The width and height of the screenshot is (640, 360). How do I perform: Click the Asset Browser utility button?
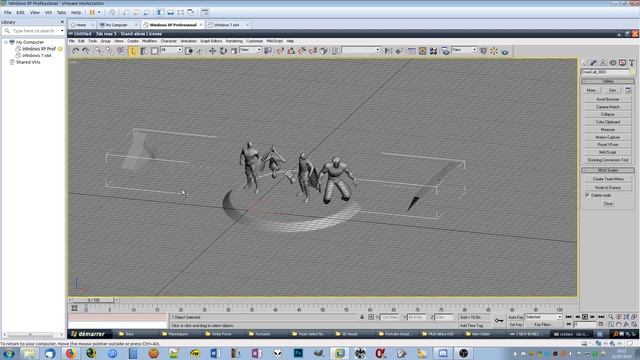[608, 99]
